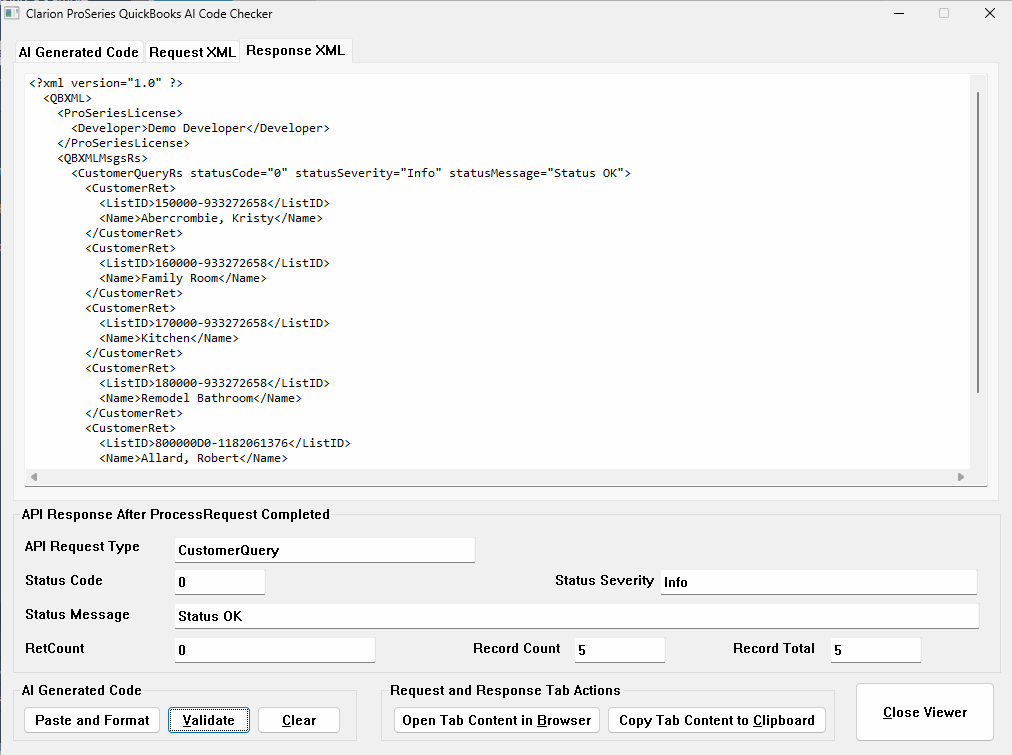The image size is (1012, 755).
Task: Focus the Status Code field
Action: tap(219, 582)
